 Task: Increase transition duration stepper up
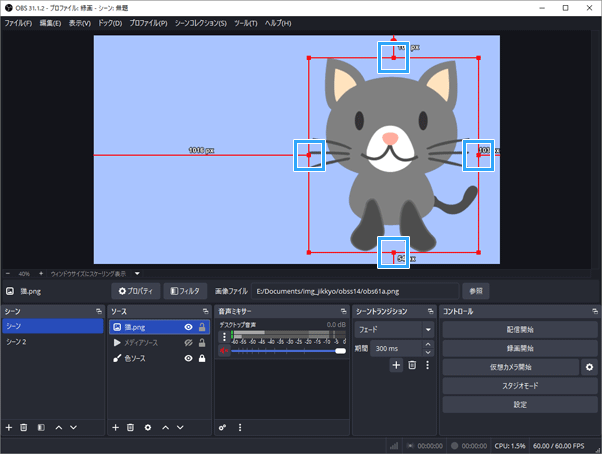(x=428, y=344)
